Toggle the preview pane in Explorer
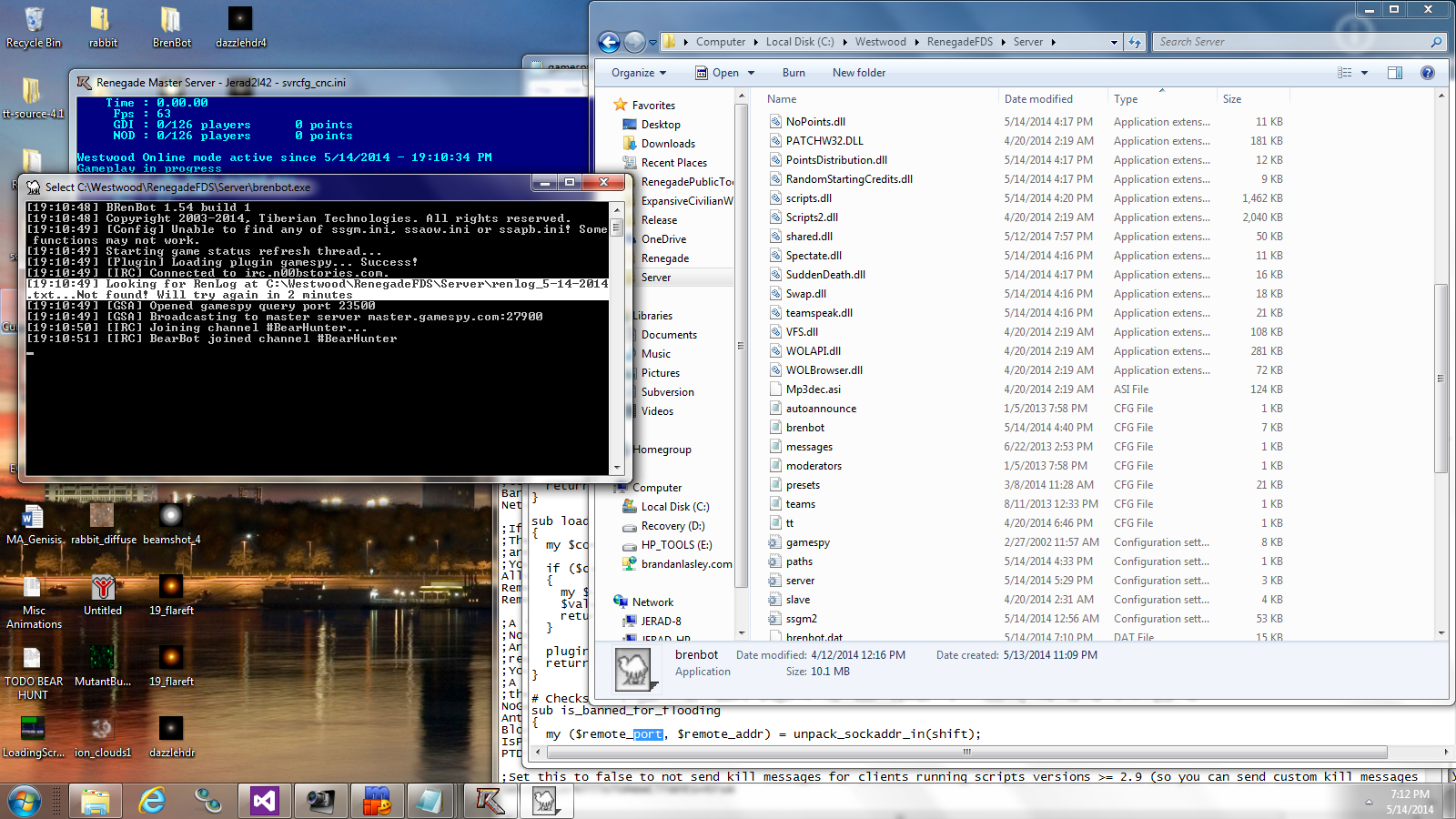The width and height of the screenshot is (1456, 819). pyautogui.click(x=1394, y=73)
